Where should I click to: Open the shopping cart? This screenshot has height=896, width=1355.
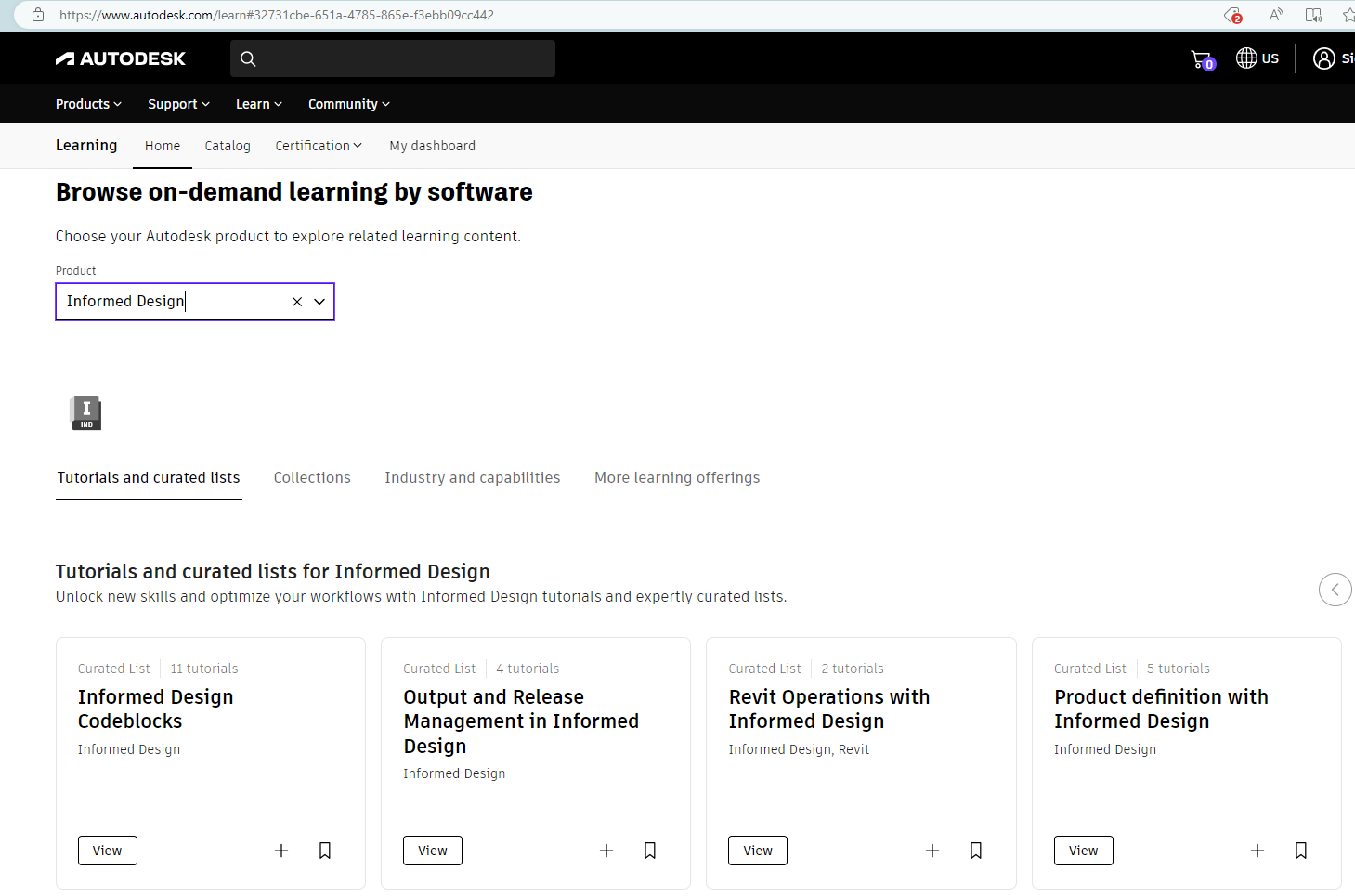tap(1202, 59)
